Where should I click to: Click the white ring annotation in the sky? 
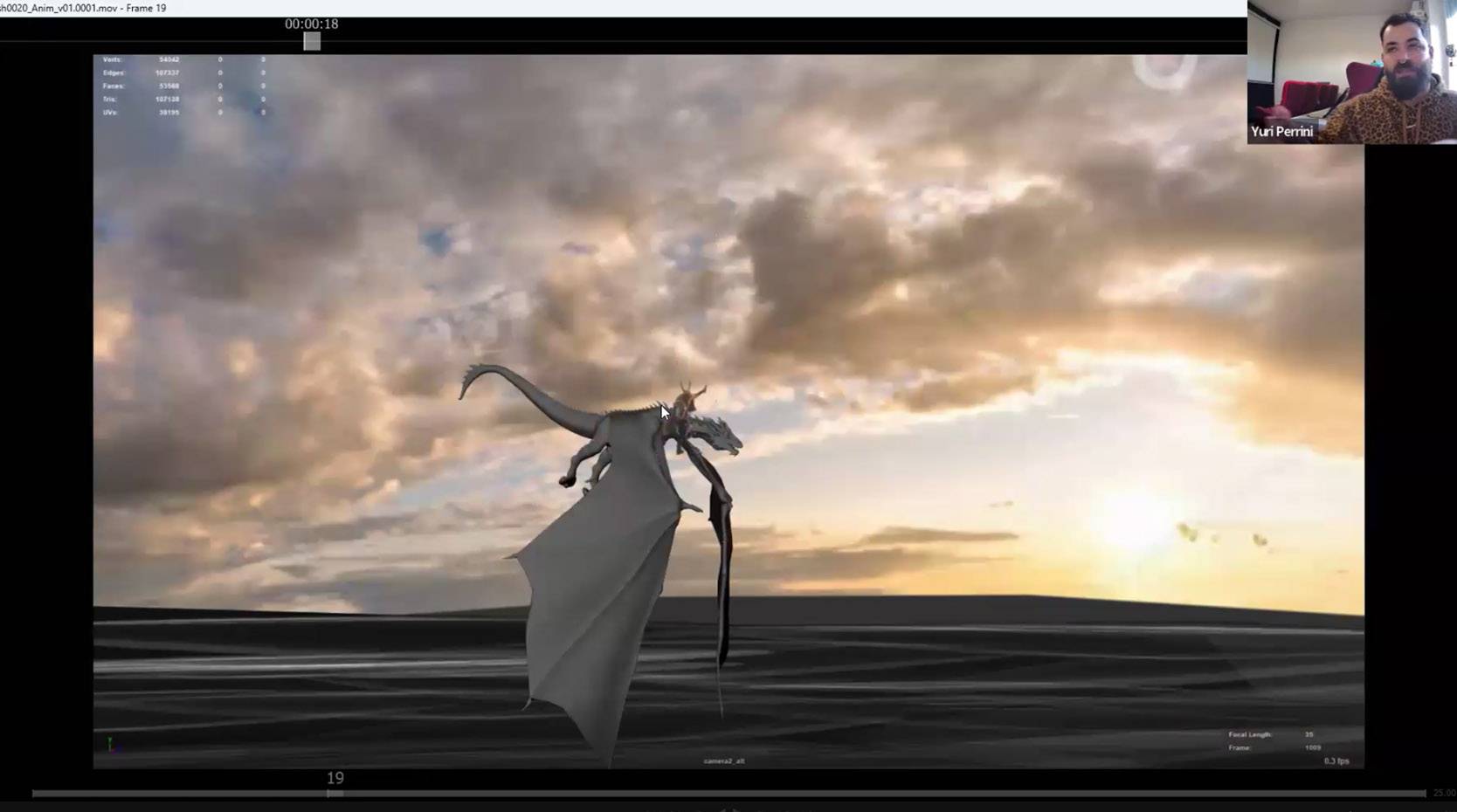point(1165,72)
